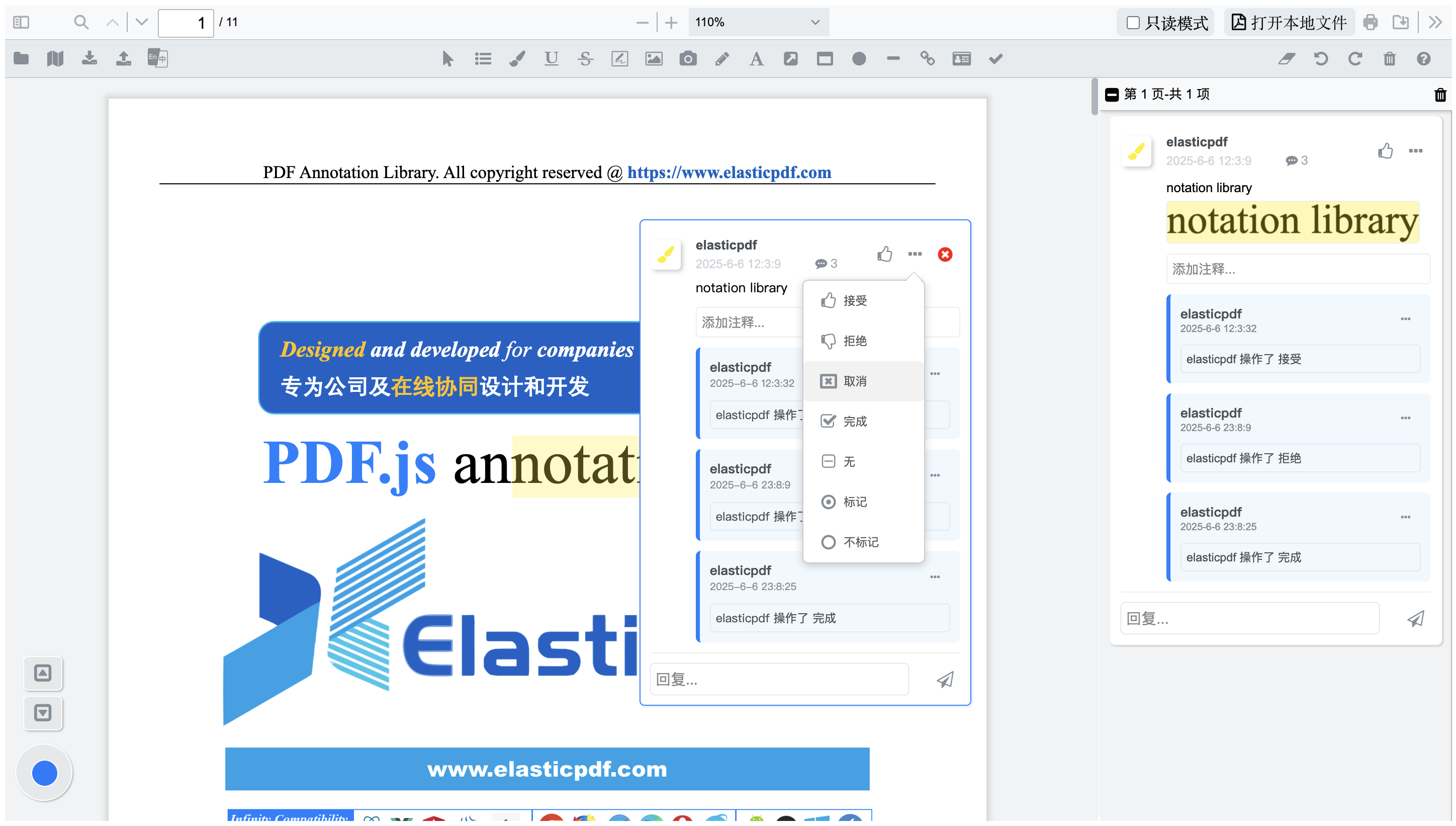Enable the 只读模式 checkbox

pos(1132,23)
